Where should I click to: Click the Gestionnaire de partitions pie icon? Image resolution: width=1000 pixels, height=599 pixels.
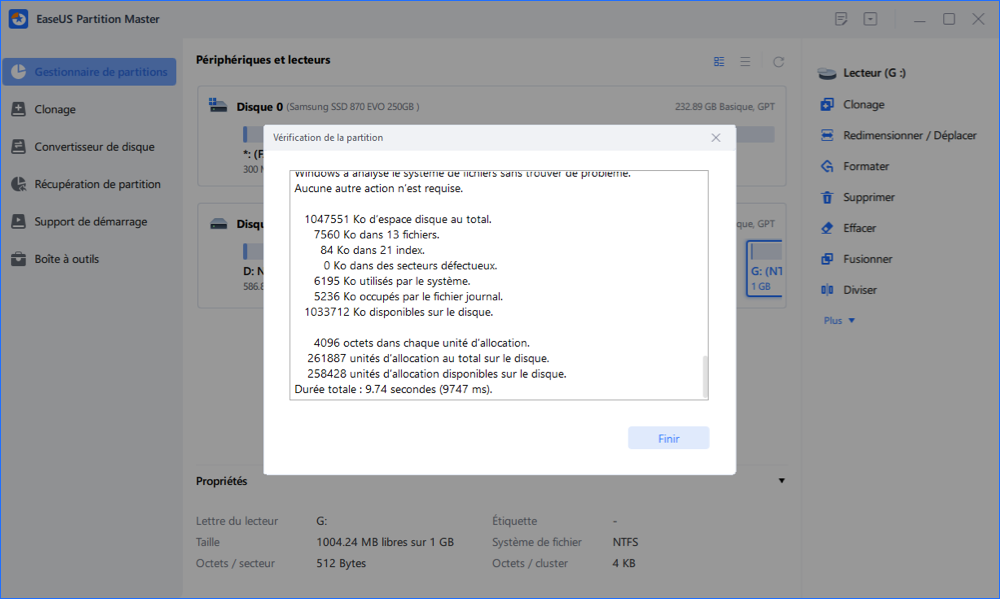(x=18, y=71)
